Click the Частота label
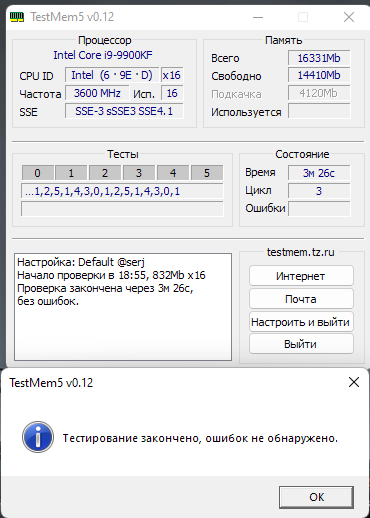 point(40,94)
